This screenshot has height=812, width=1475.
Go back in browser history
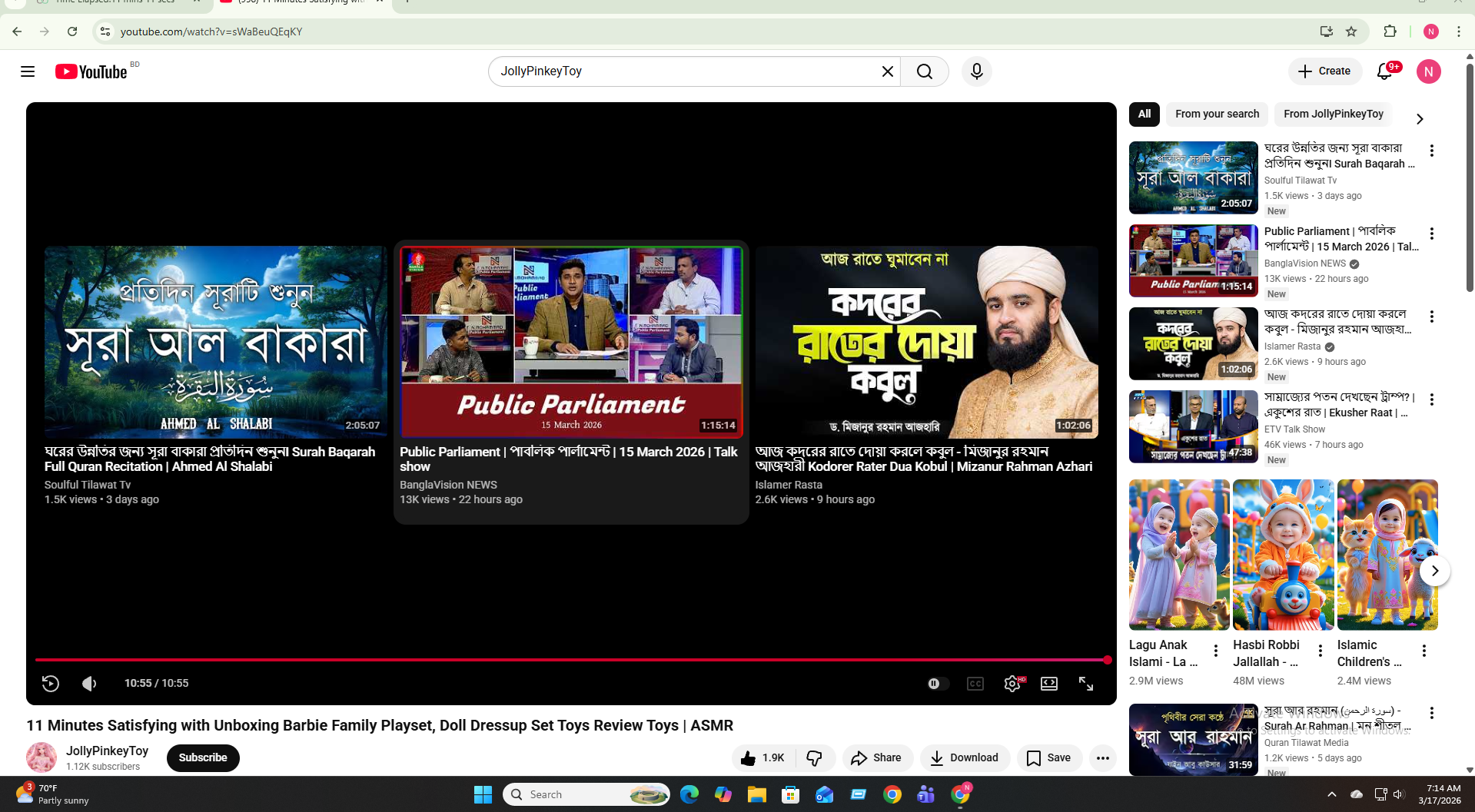(17, 31)
